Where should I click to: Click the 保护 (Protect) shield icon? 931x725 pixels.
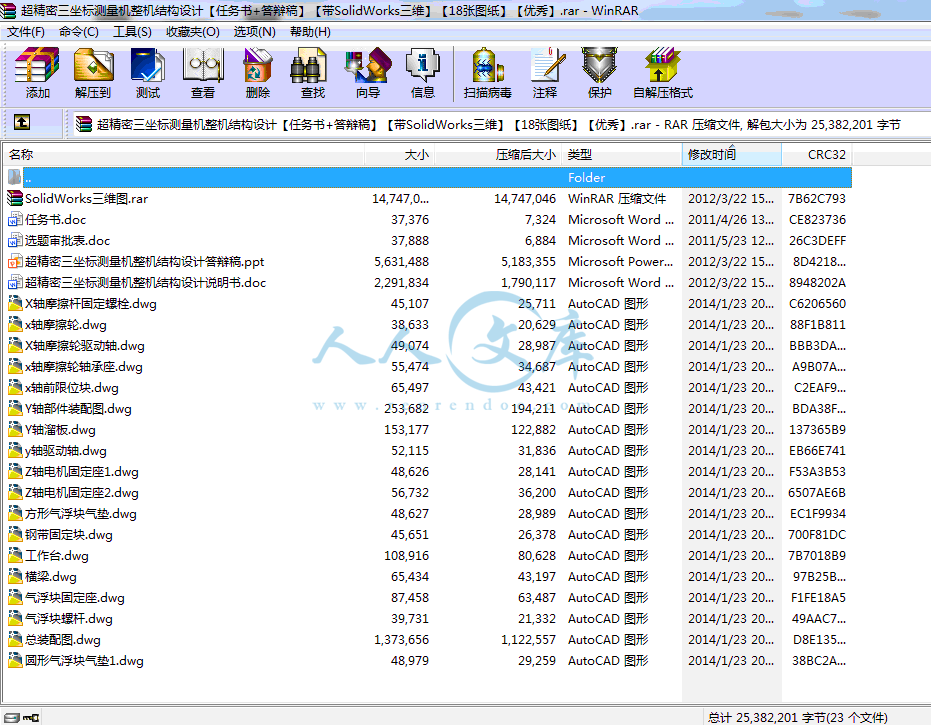click(599, 65)
